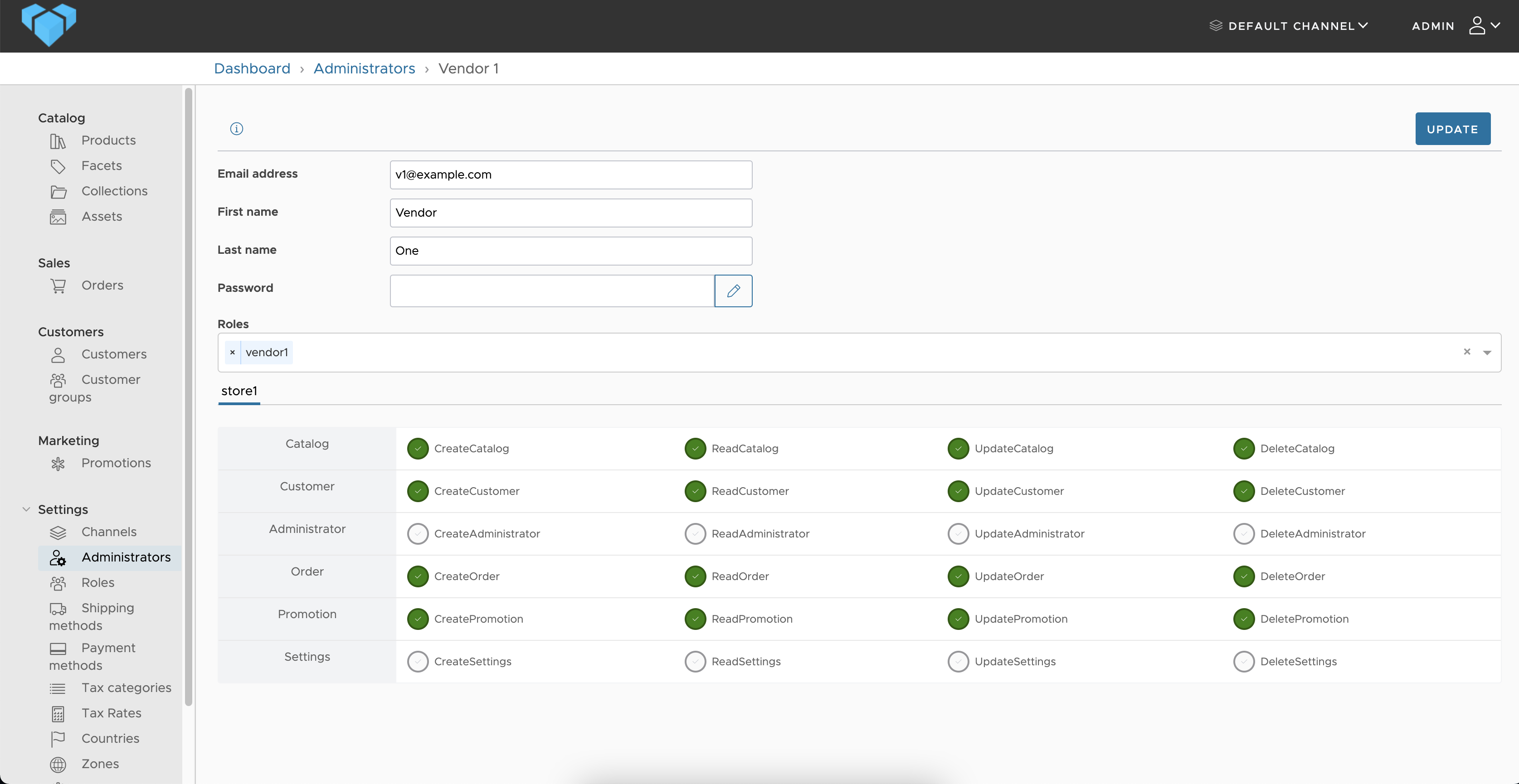This screenshot has height=784, width=1519.
Task: Click the Products books icon
Action: [x=58, y=141]
